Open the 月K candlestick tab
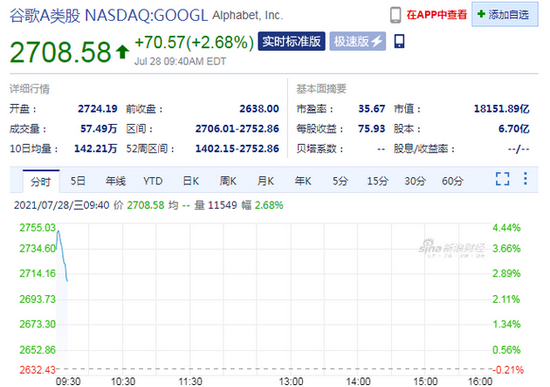The width and height of the screenshot is (550, 387). (x=266, y=181)
